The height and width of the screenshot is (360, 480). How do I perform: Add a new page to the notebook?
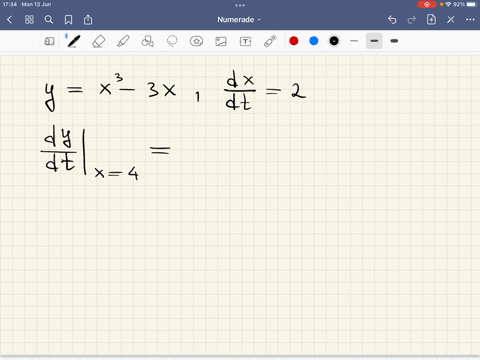[431, 19]
